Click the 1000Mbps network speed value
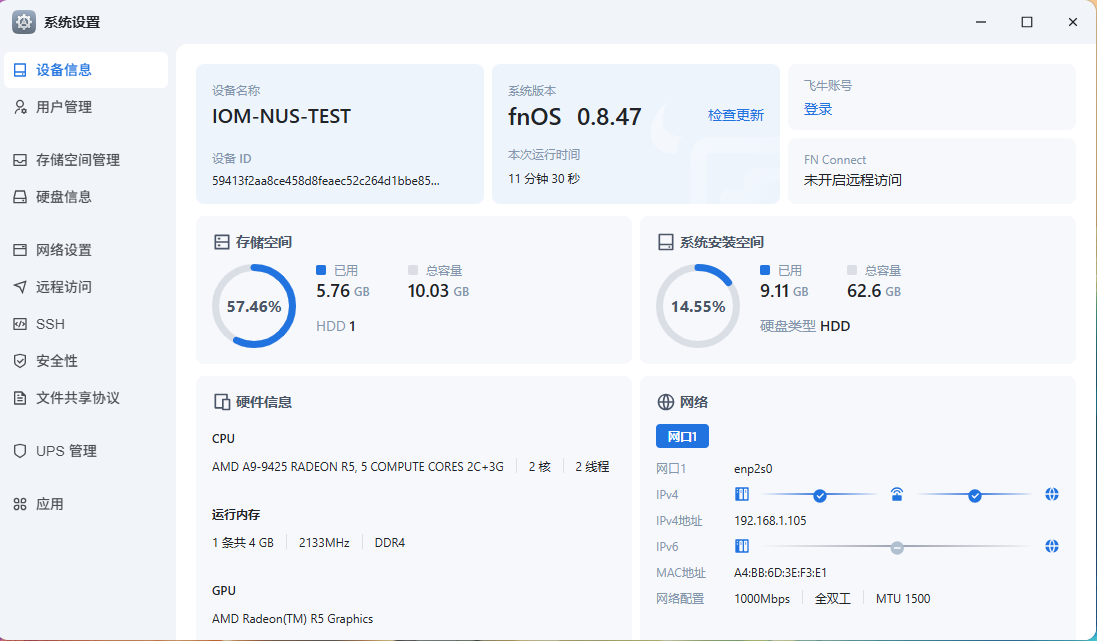1097x641 pixels. pos(762,598)
